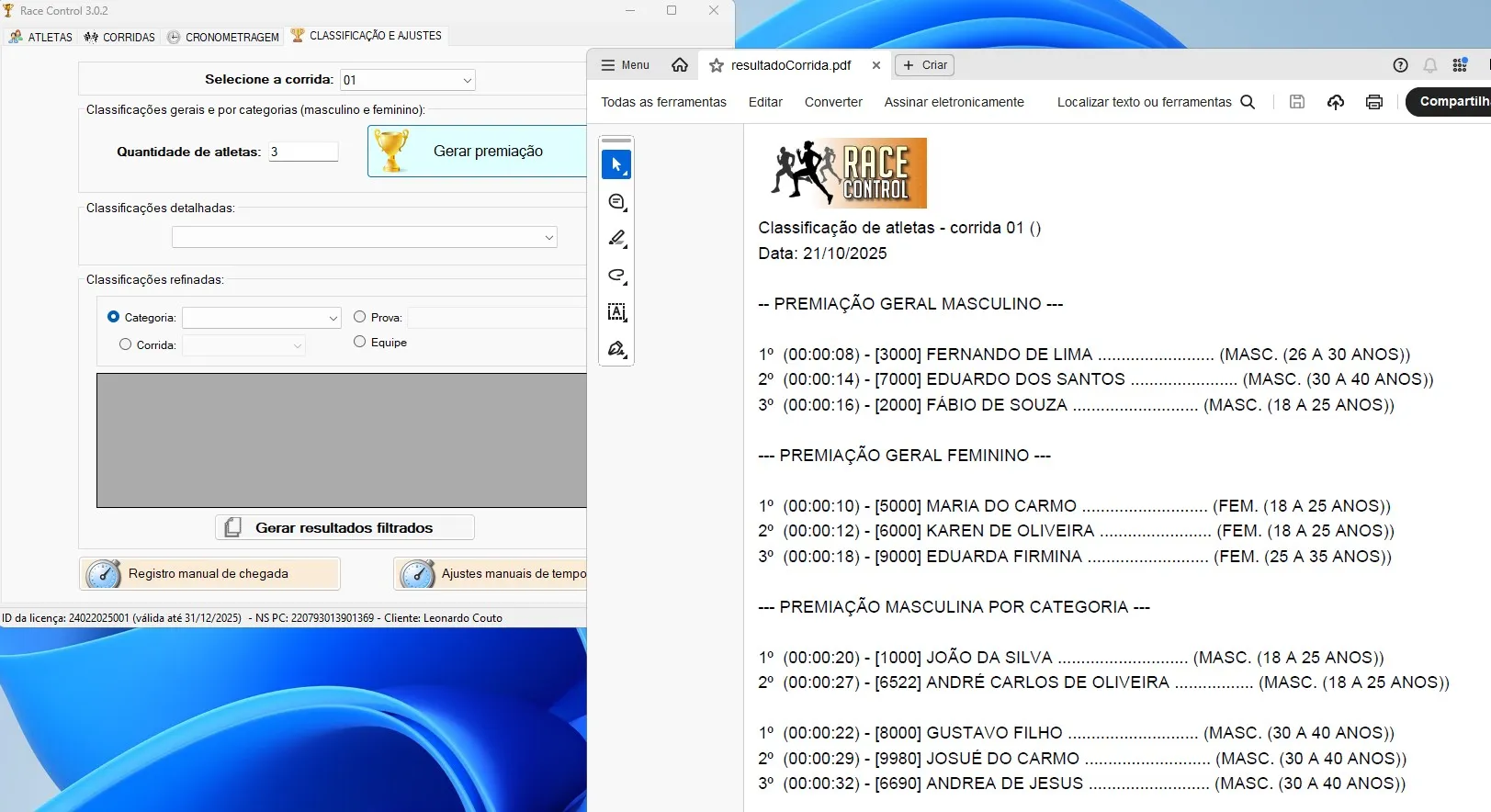Choose the Equipe radio option

(x=360, y=342)
